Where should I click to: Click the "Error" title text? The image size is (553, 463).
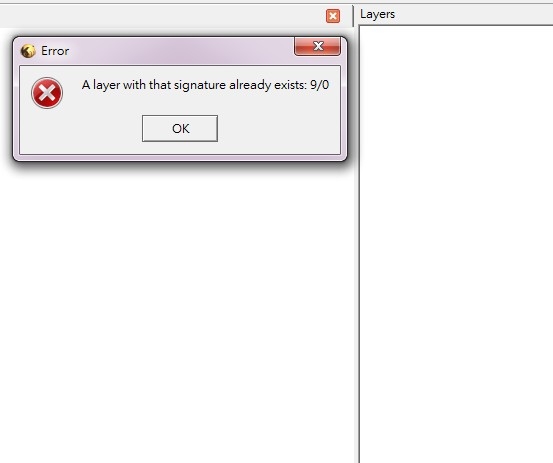55,51
